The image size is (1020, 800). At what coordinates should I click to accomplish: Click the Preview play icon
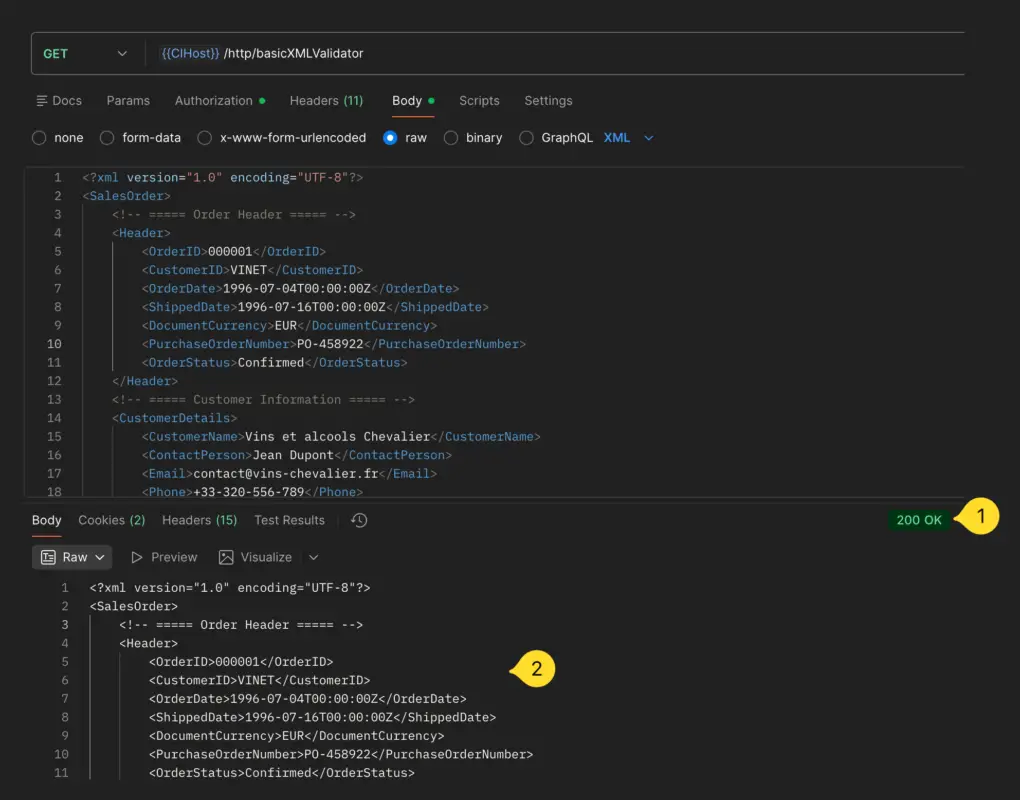137,557
